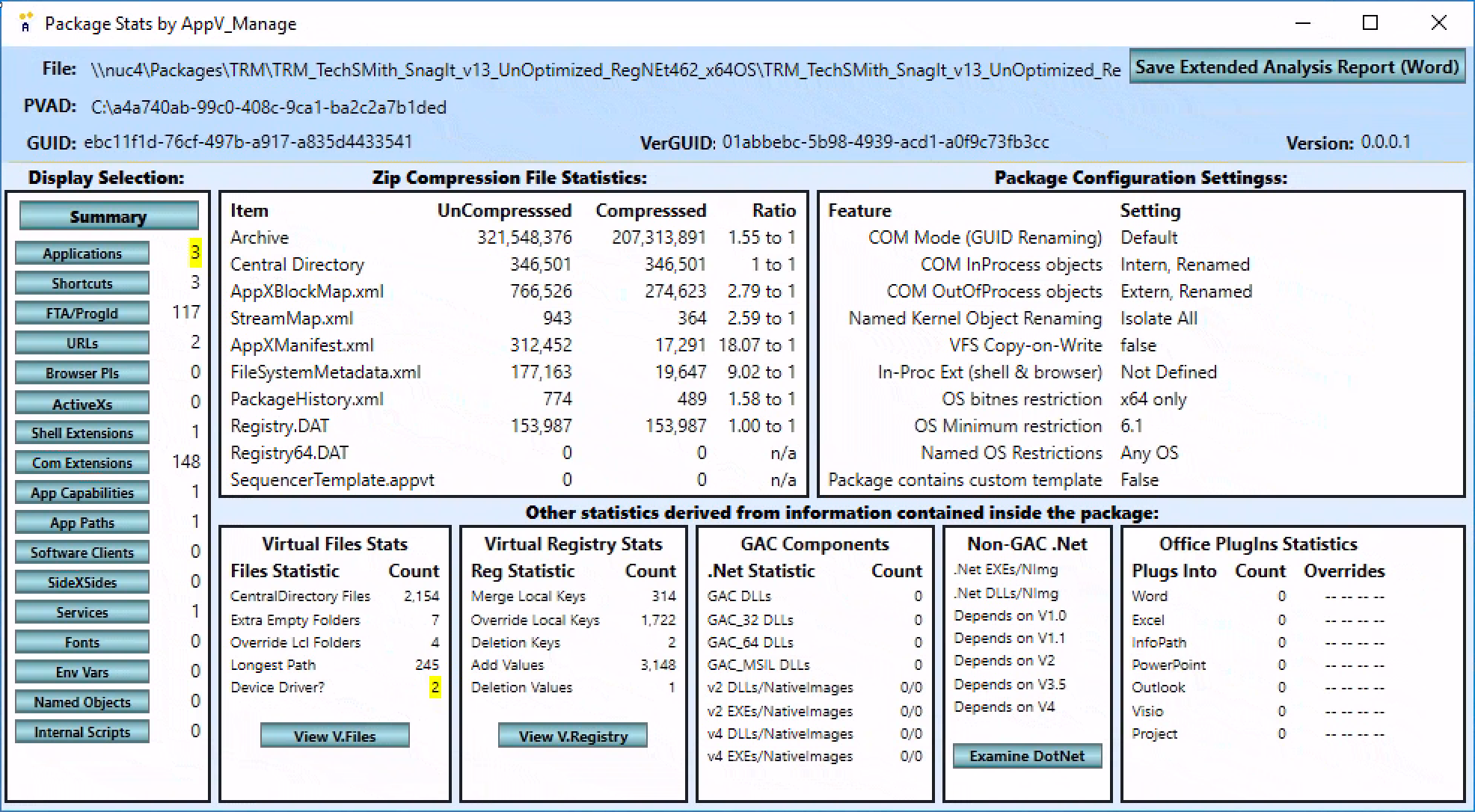1475x812 pixels.
Task: Click the Outlook plugins row
Action: coord(1258,687)
